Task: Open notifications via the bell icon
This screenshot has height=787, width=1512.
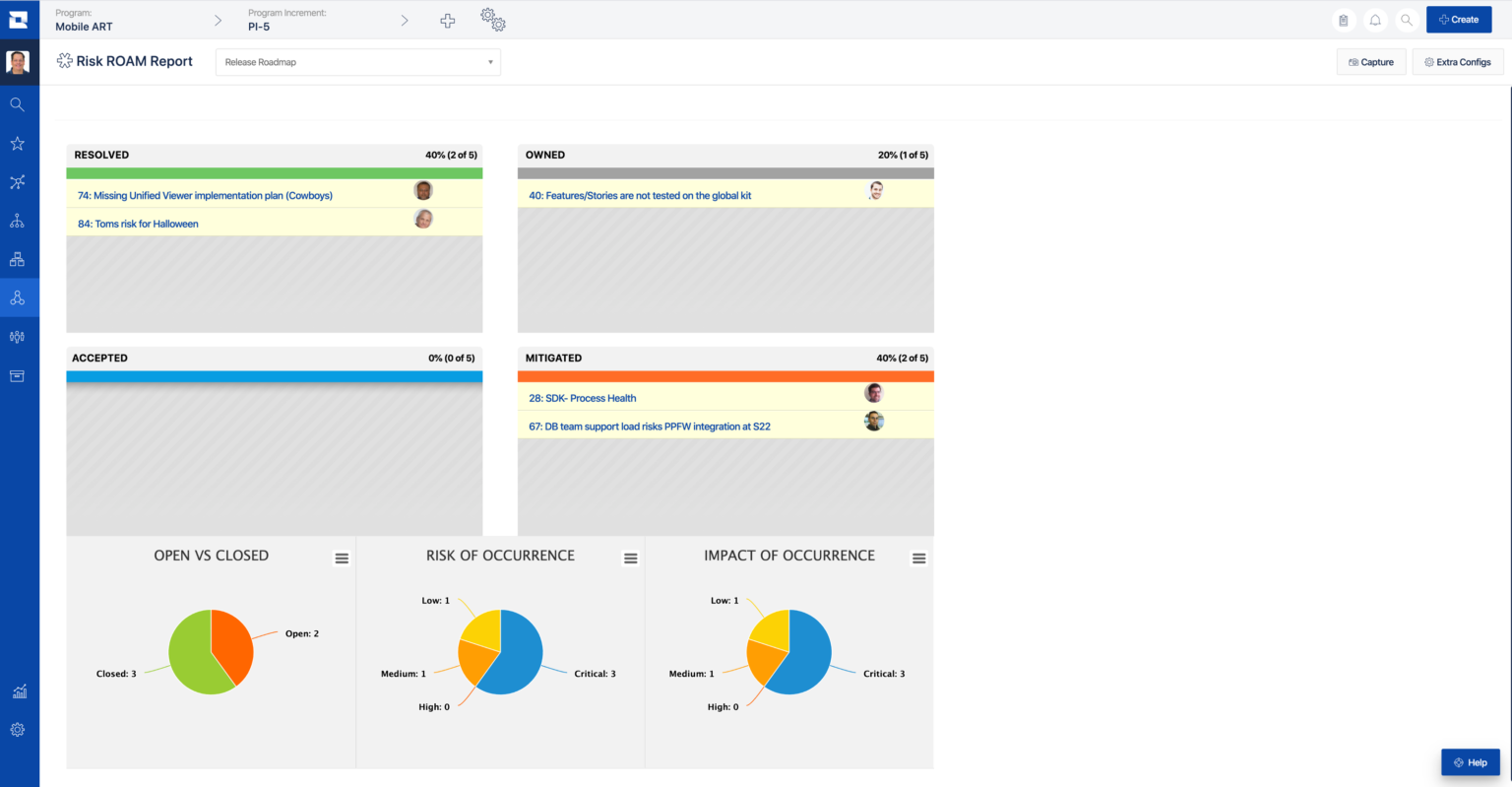Action: pyautogui.click(x=1375, y=19)
